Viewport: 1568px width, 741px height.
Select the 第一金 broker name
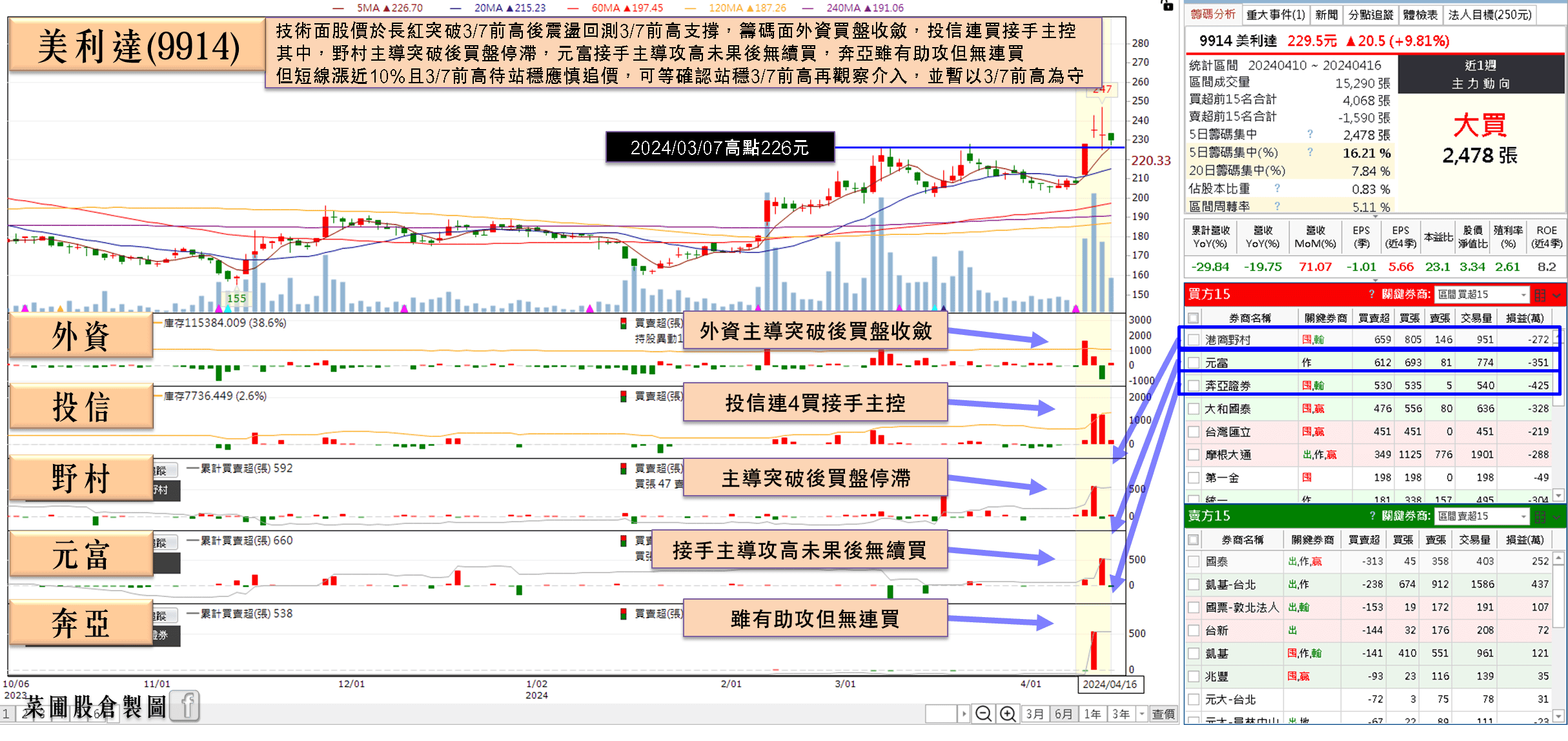[x=1221, y=478]
